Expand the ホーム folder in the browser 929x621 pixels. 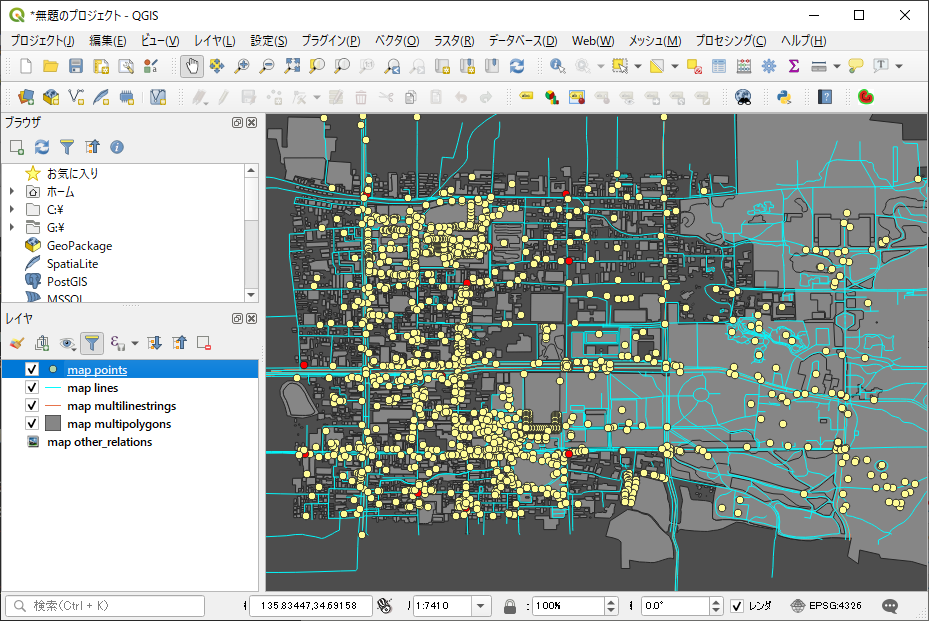click(x=12, y=192)
